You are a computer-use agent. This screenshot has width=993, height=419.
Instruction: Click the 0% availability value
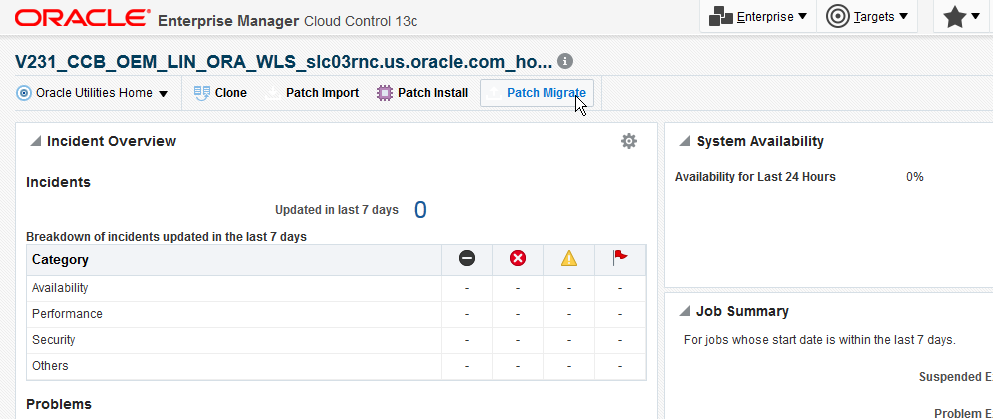[x=914, y=177]
